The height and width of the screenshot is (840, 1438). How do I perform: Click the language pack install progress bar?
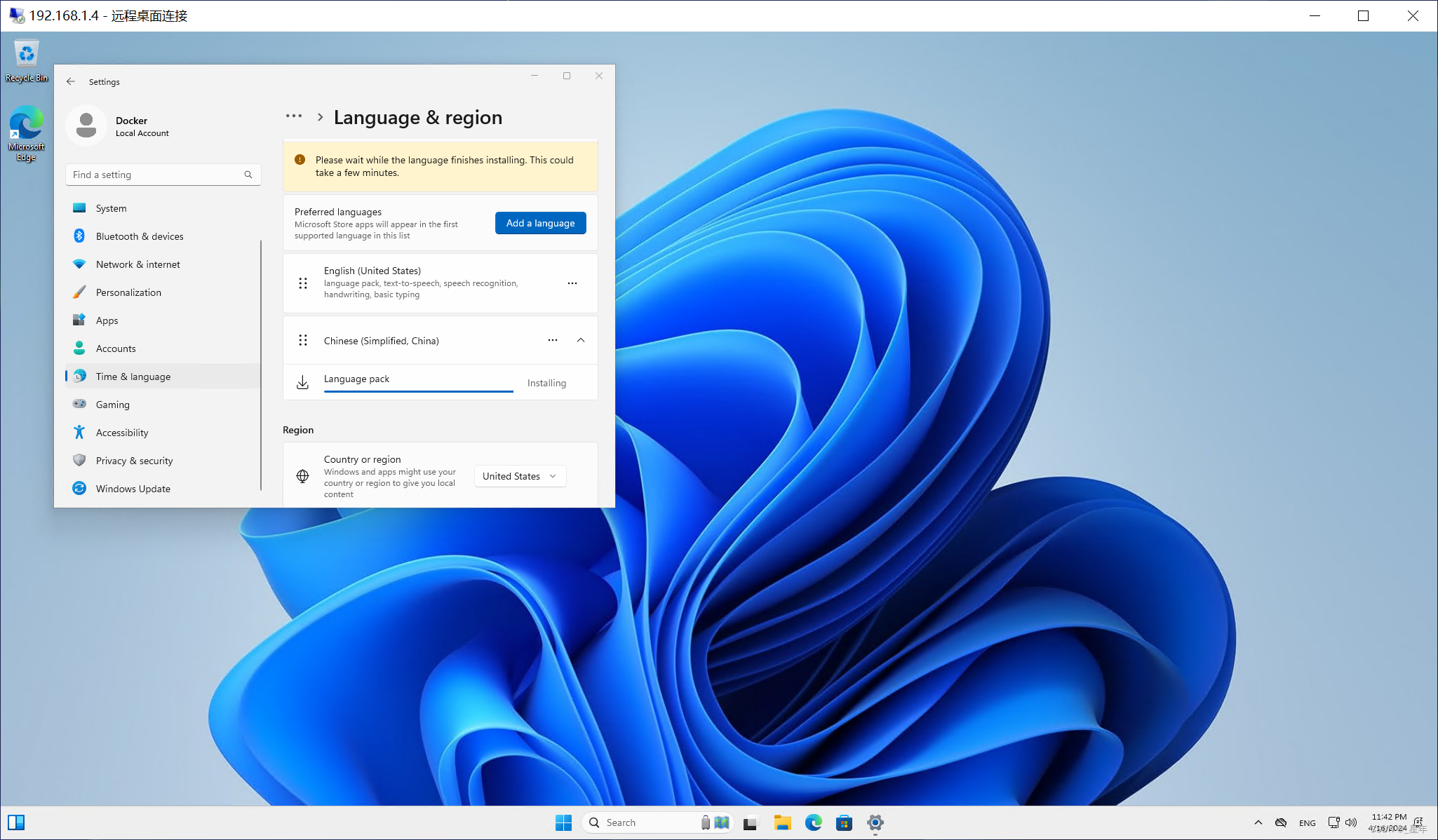coord(419,390)
